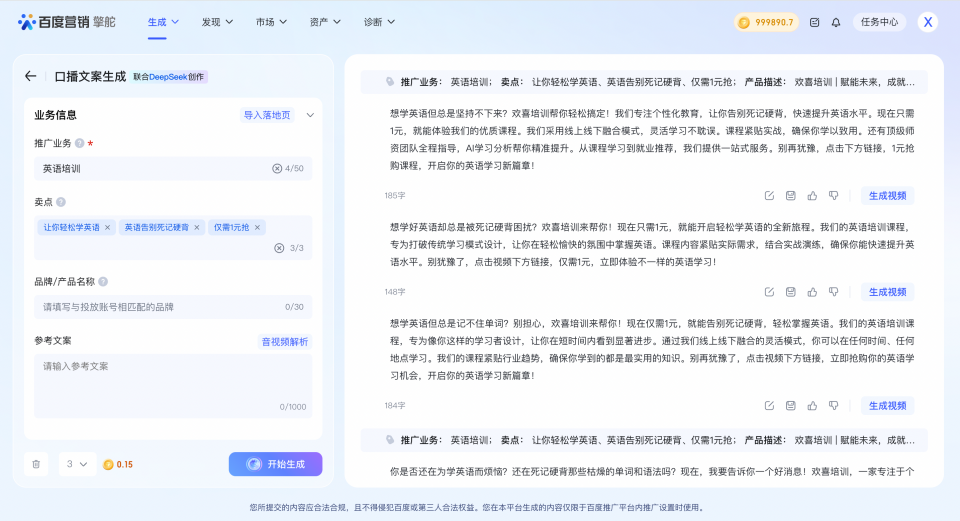Open the generation count dropdown showing 3
The height and width of the screenshot is (521, 960).
[x=77, y=464]
